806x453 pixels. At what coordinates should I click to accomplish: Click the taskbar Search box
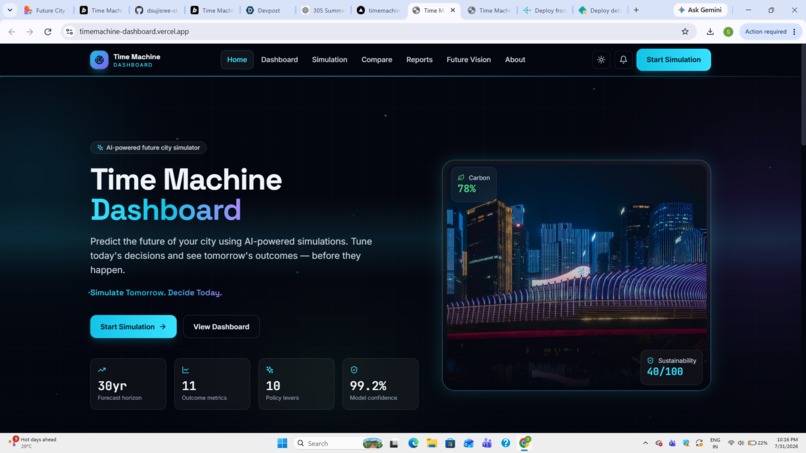[x=339, y=443]
